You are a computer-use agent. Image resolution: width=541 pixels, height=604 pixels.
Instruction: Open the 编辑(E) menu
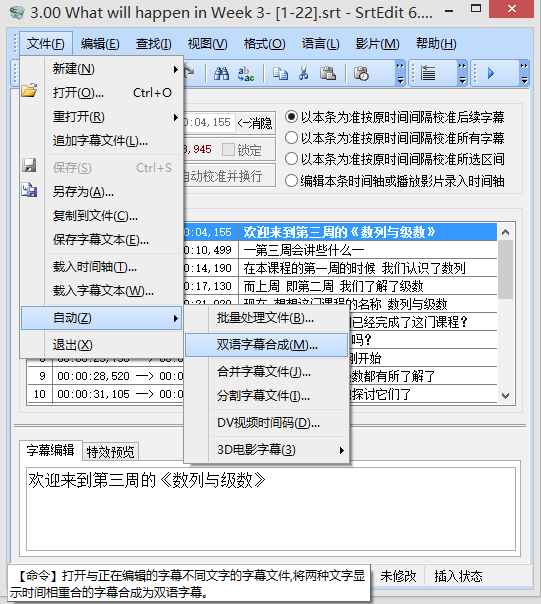pyautogui.click(x=100, y=44)
